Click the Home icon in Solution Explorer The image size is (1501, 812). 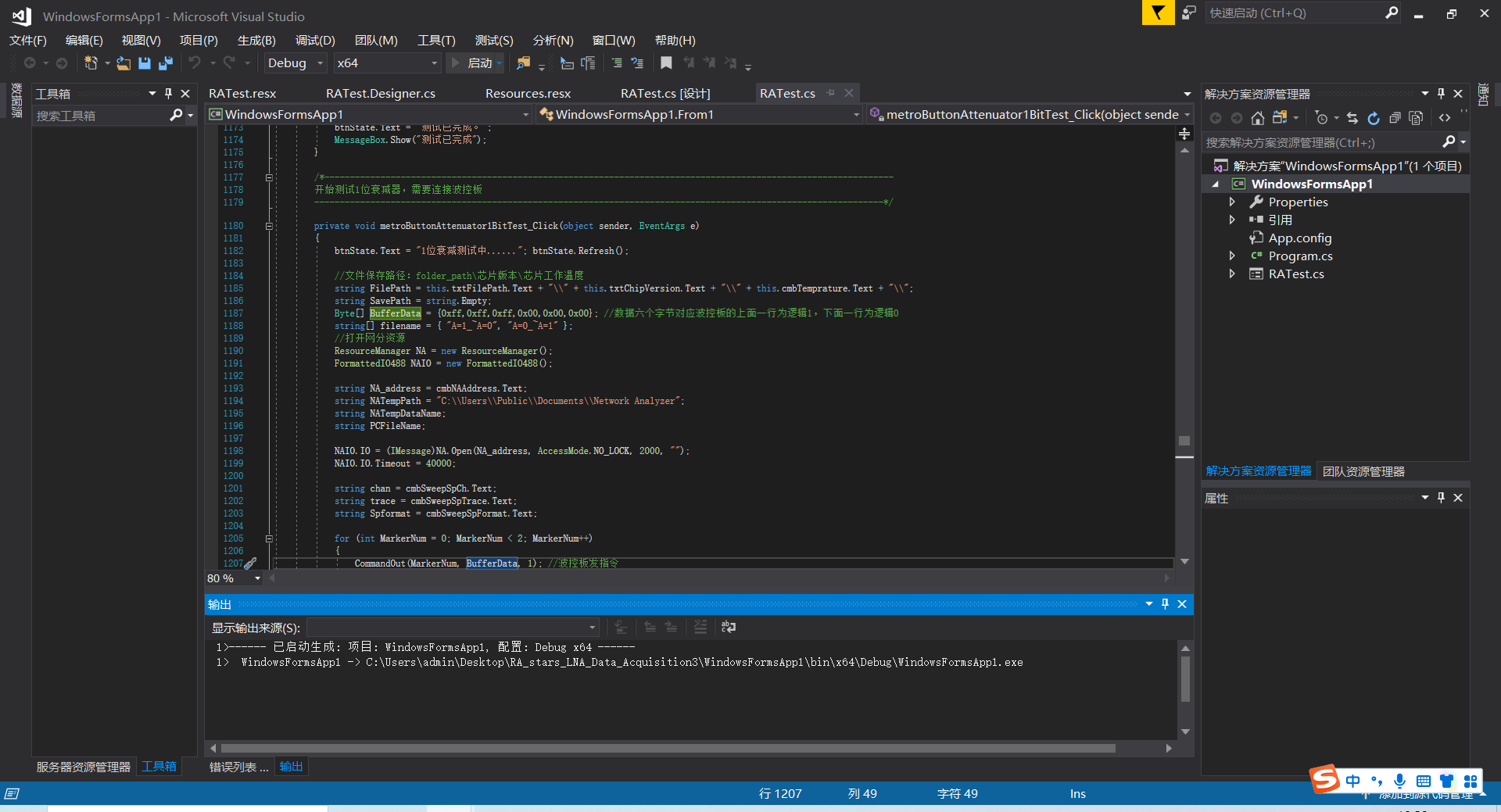coord(1257,118)
